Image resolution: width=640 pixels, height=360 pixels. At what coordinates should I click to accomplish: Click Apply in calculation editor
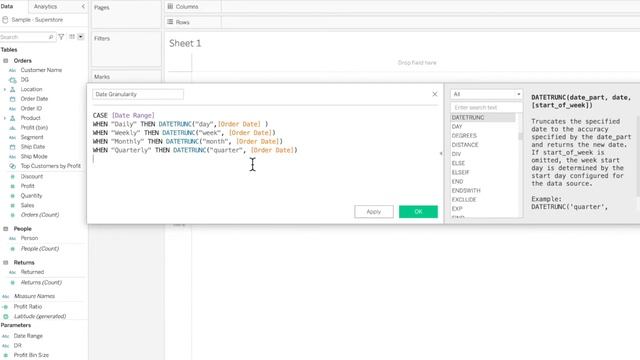(374, 211)
